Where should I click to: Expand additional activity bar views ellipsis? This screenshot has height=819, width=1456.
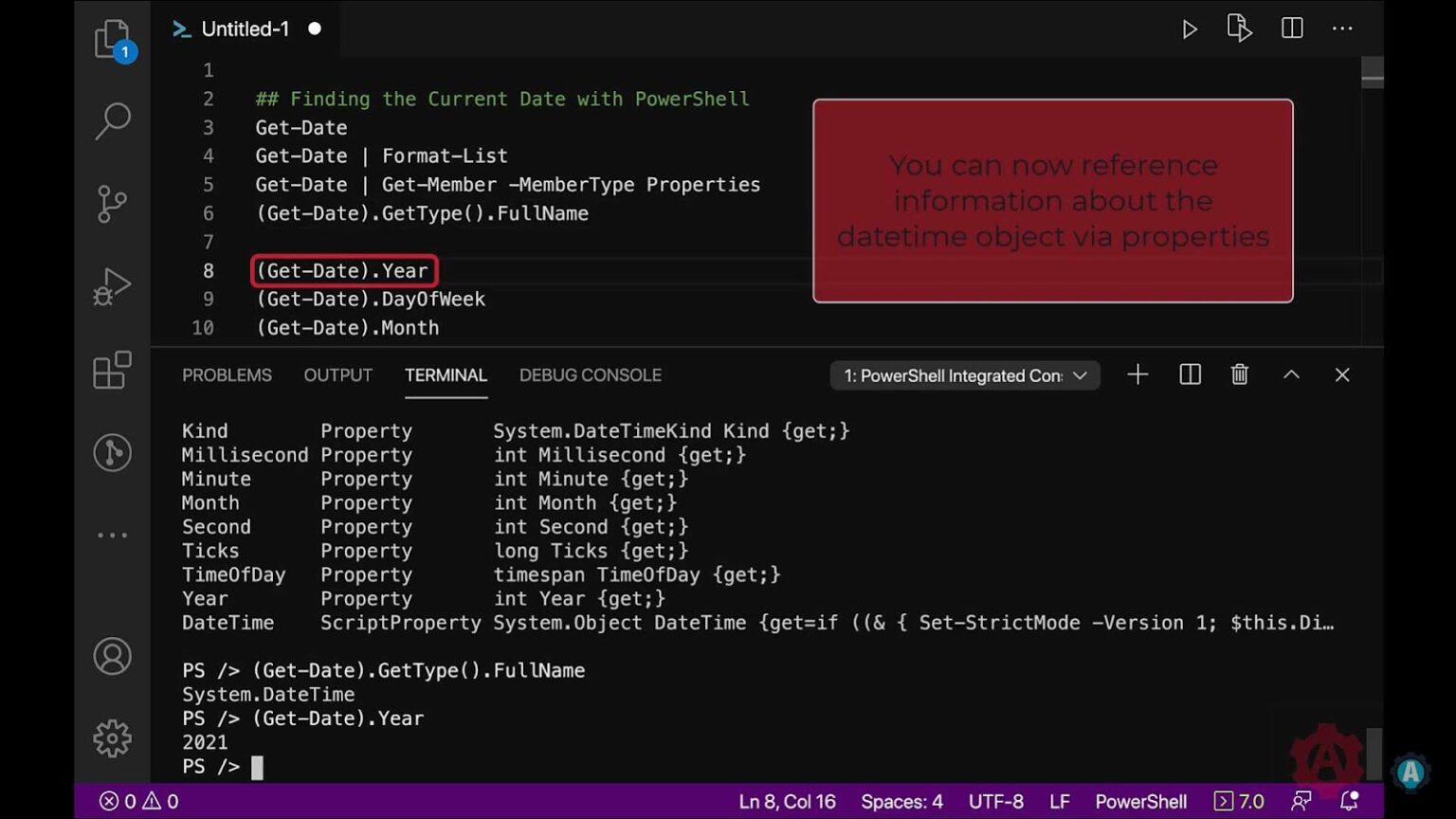[x=113, y=536]
